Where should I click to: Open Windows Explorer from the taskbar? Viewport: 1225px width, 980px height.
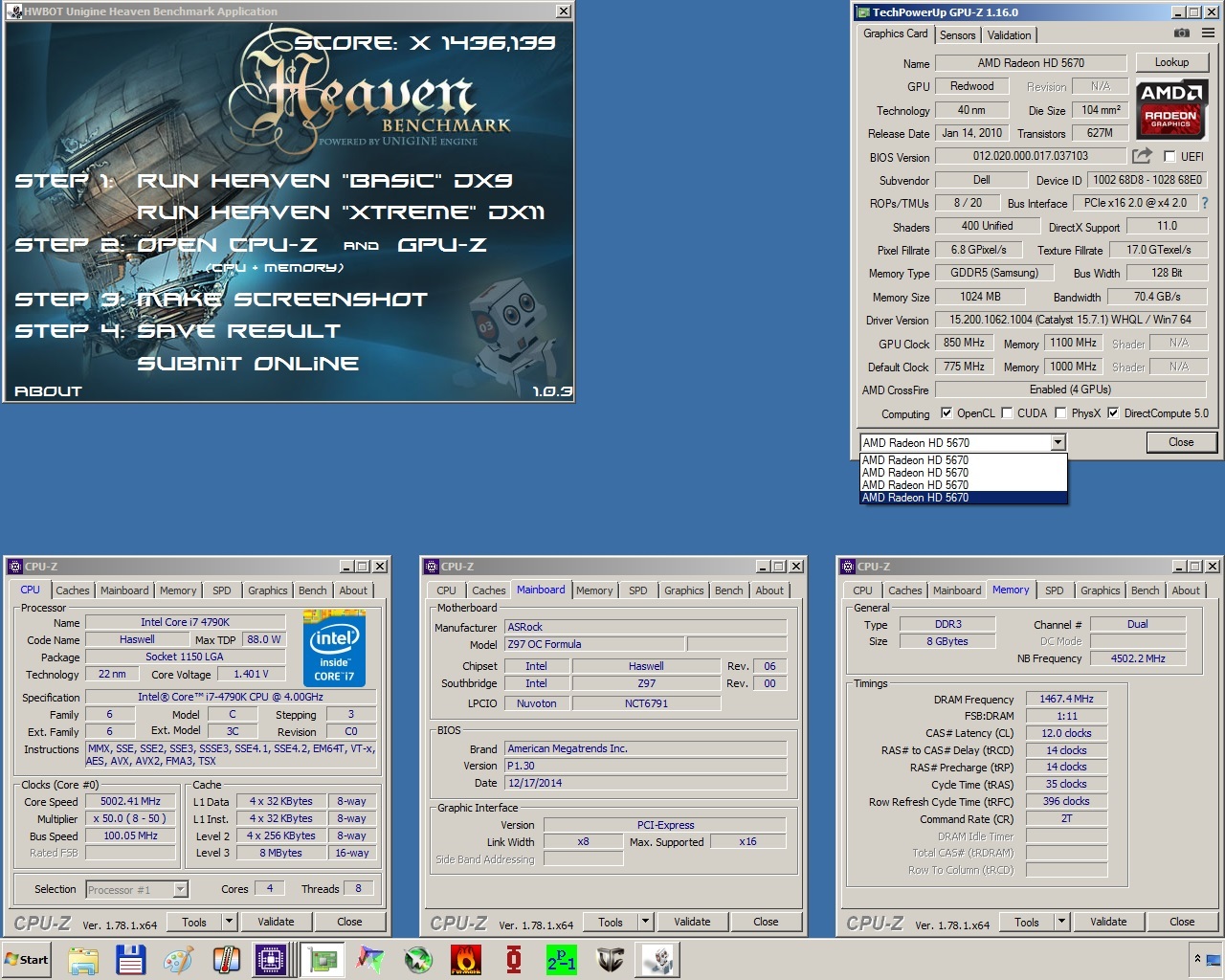click(83, 959)
